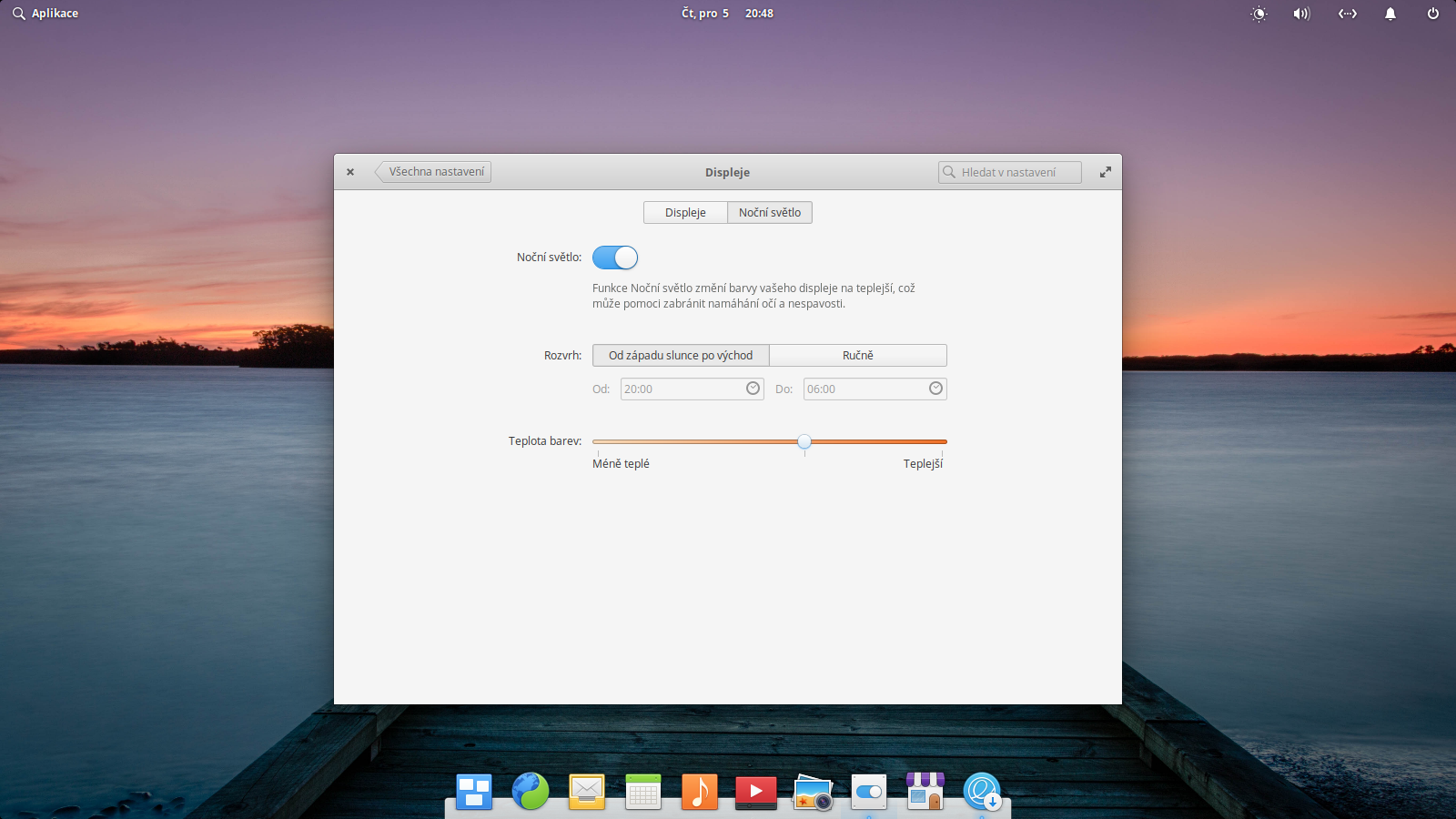Open the sound indicator in the panel
Viewport: 1456px width, 819px height.
(x=1300, y=14)
